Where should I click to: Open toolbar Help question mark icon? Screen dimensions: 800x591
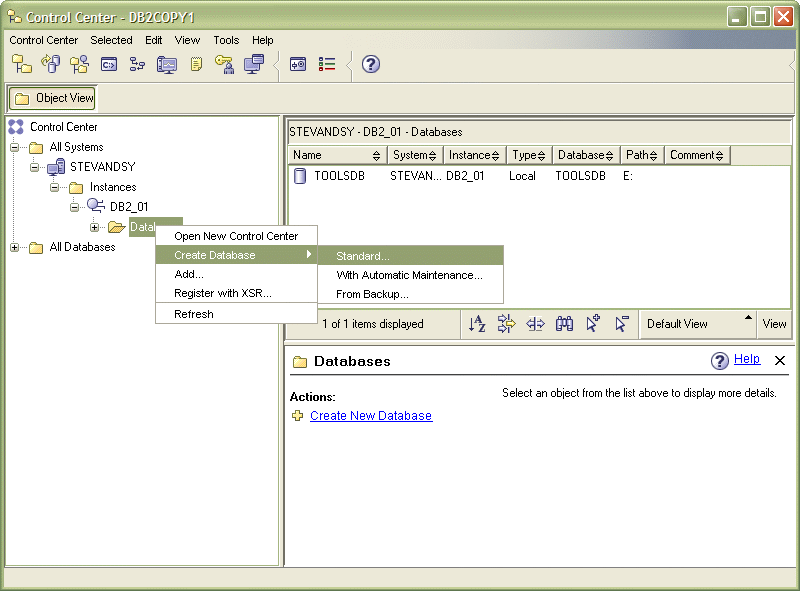pyautogui.click(x=371, y=64)
